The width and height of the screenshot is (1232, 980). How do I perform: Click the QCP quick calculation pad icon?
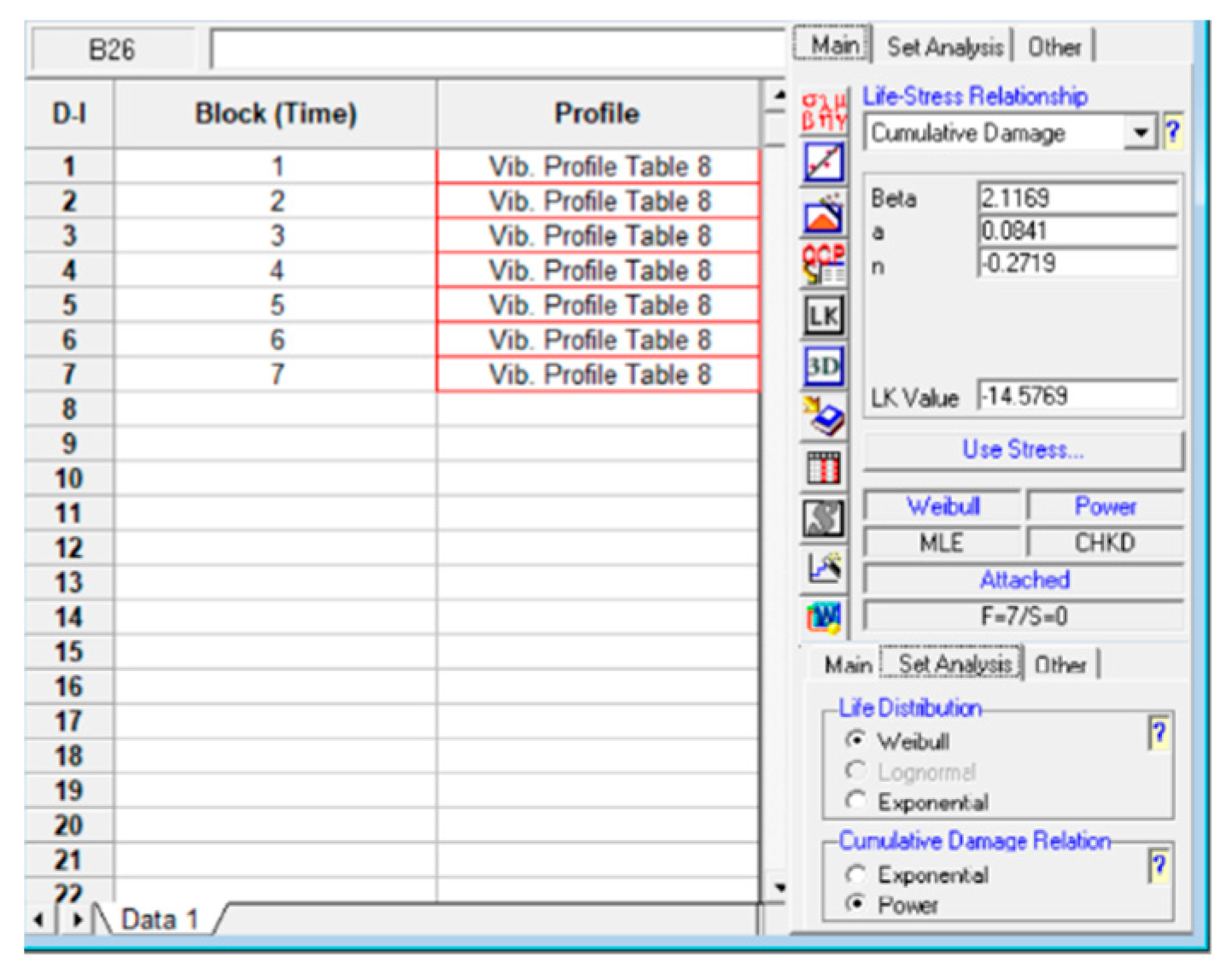[x=823, y=264]
